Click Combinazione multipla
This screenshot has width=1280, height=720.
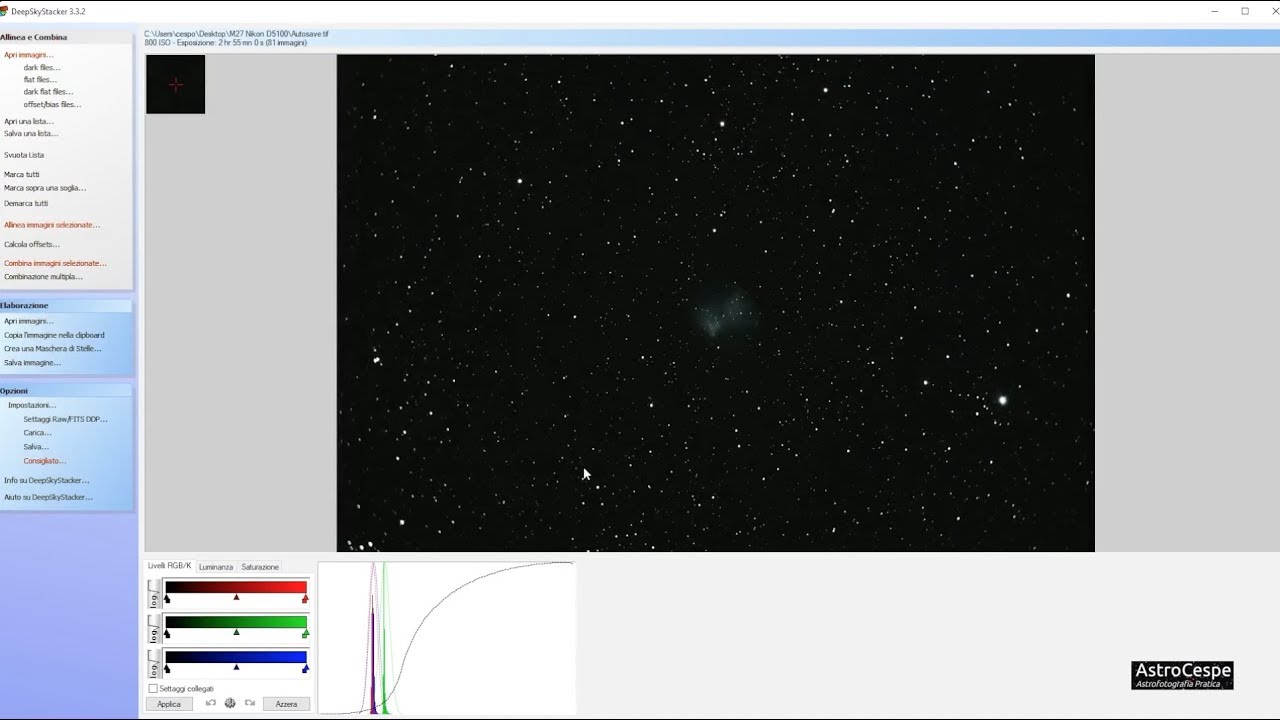43,276
